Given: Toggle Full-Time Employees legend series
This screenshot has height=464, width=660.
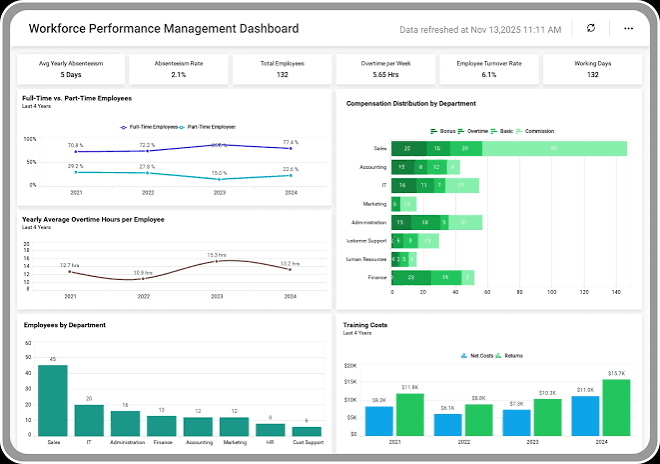Looking at the screenshot, I should click(123, 127).
